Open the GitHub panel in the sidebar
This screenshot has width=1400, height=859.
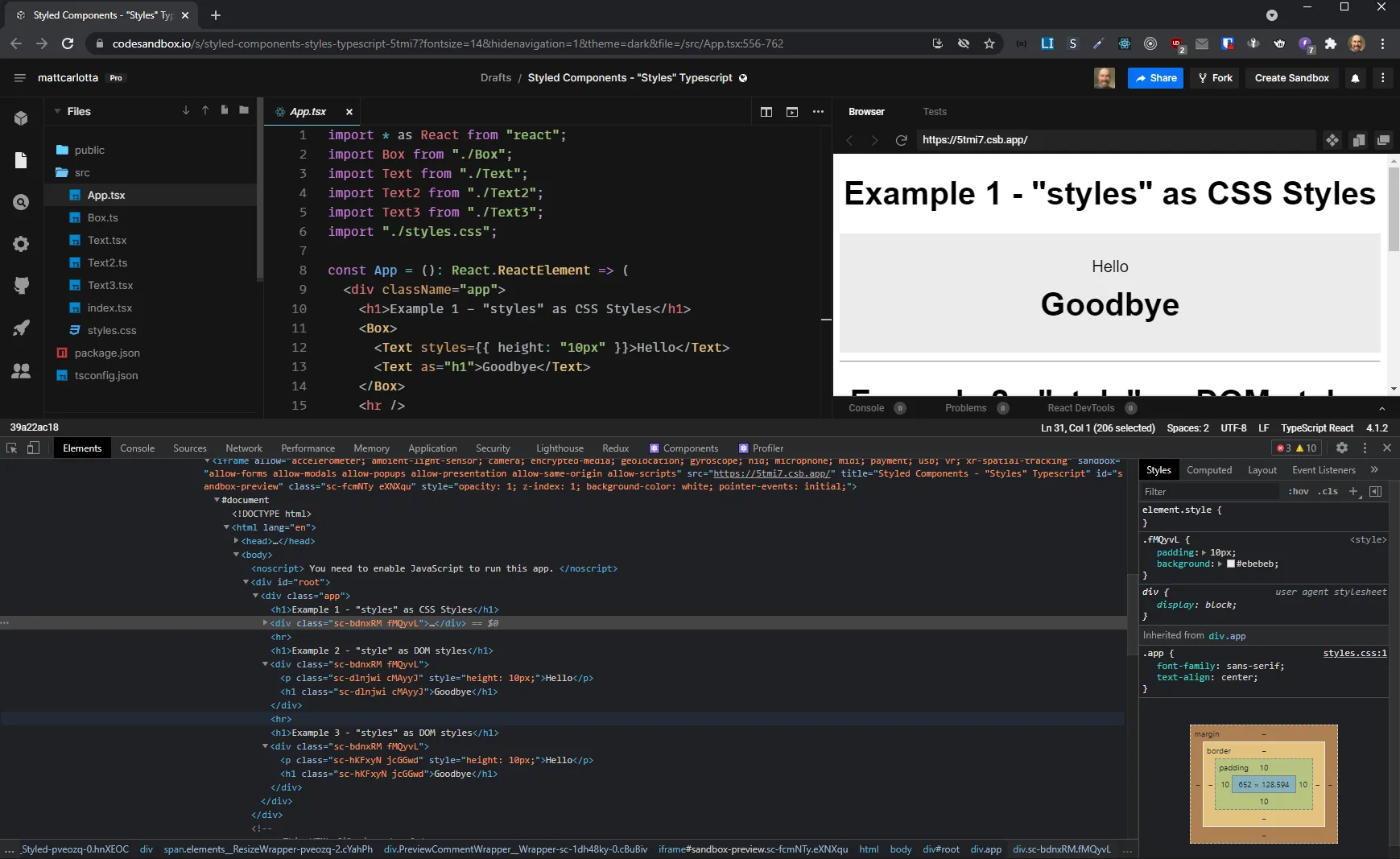point(21,286)
